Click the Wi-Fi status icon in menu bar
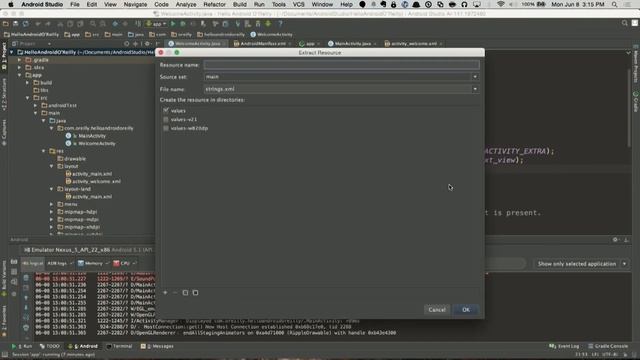The image size is (640, 360). tap(500, 4)
